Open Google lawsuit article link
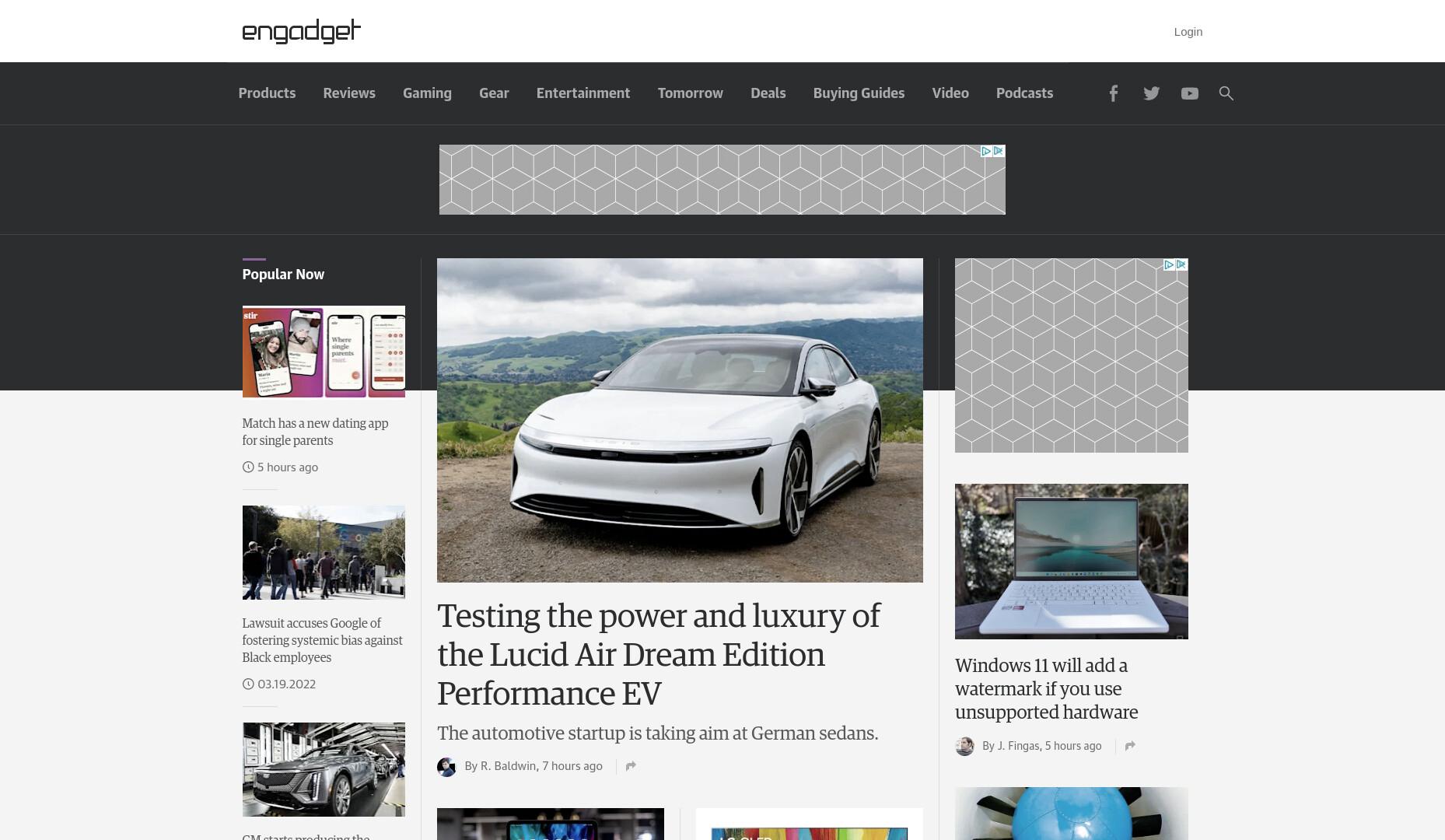Screen dimensions: 1445x840 click(x=322, y=640)
